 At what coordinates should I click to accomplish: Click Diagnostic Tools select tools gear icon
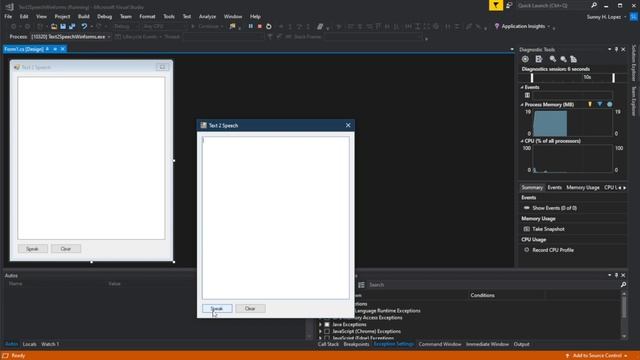pos(525,59)
